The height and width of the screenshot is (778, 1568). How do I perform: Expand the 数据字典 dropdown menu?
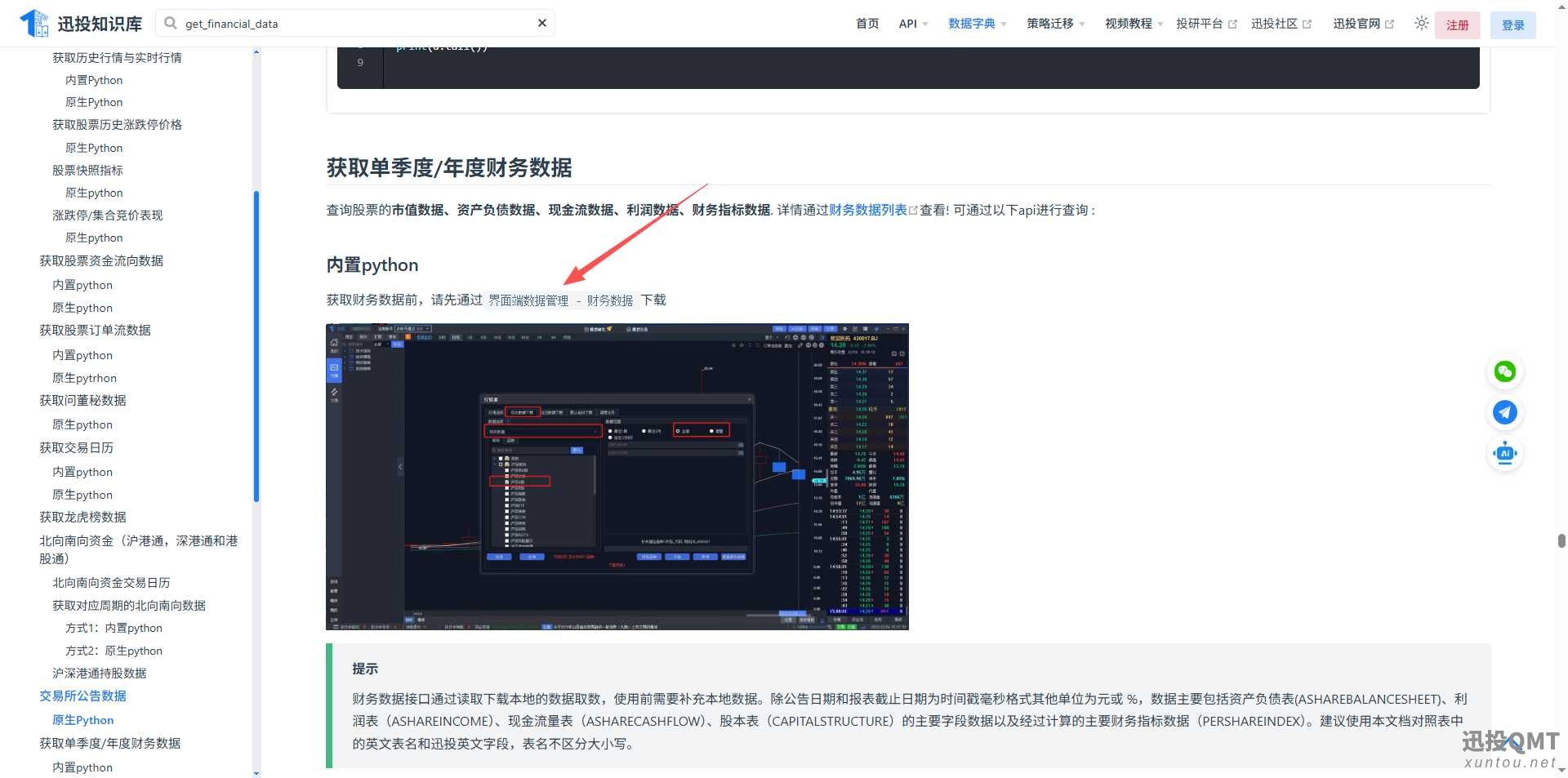click(977, 24)
